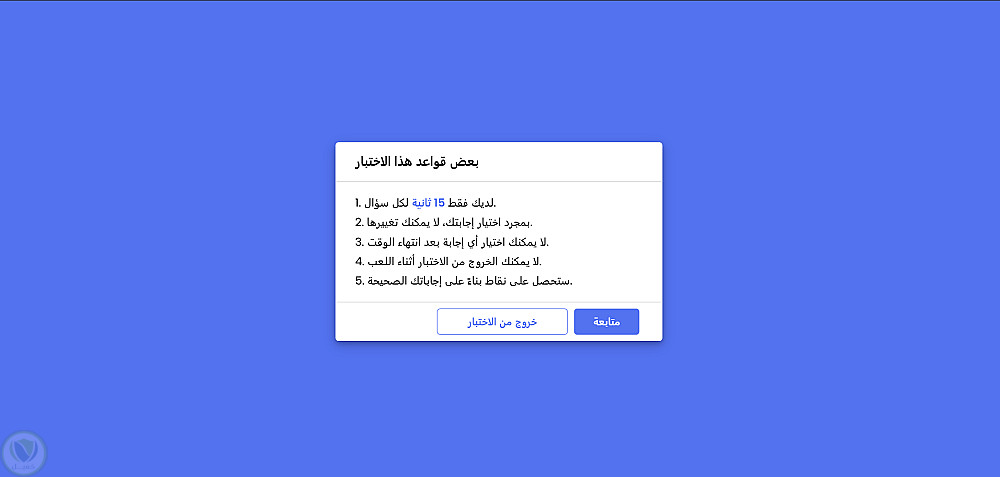Click the number 2 beside the second rule

(358, 222)
